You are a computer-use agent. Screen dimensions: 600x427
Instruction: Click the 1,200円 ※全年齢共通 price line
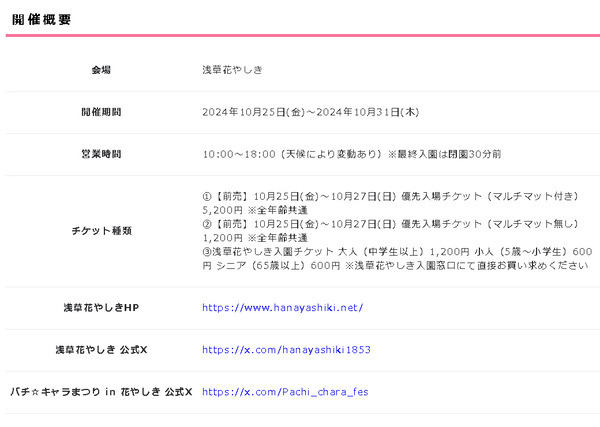pos(255,238)
